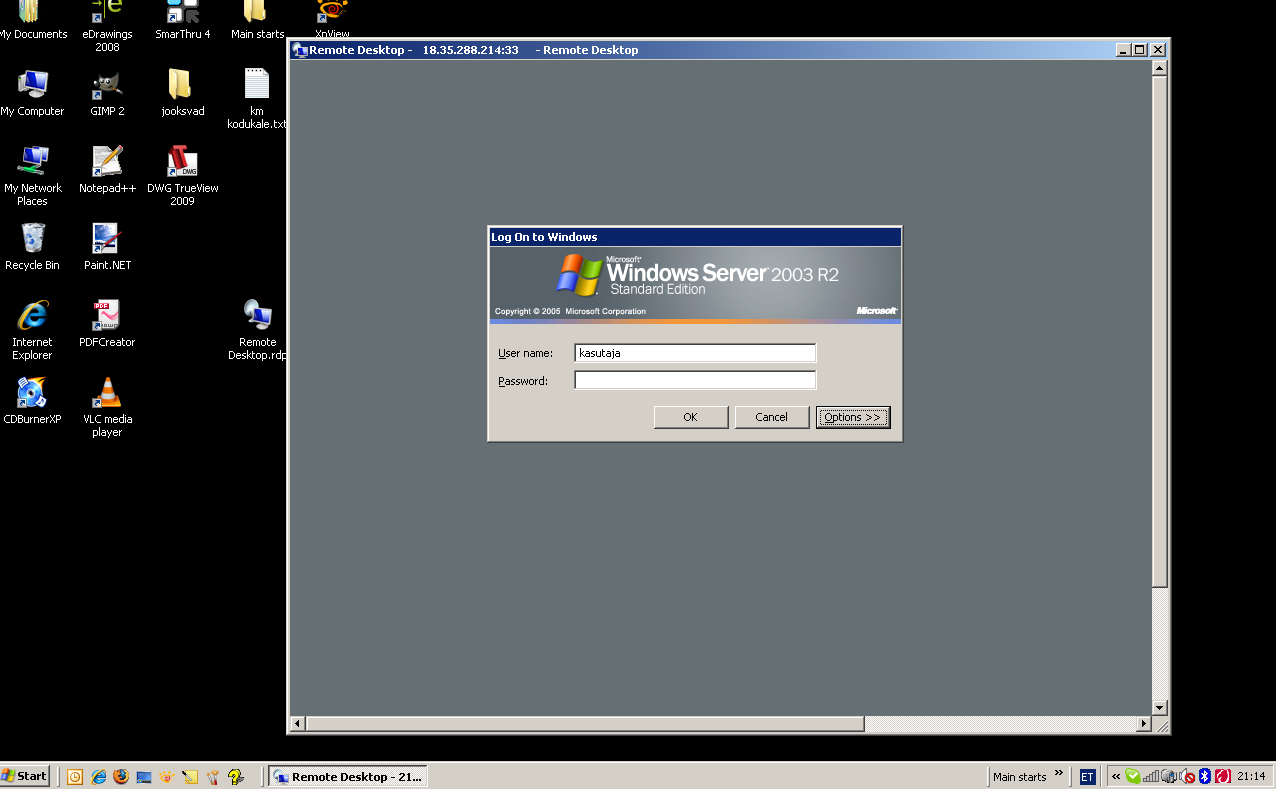Click the horizontal scrollbar right arrow
This screenshot has height=800, width=1280.
click(x=1144, y=724)
